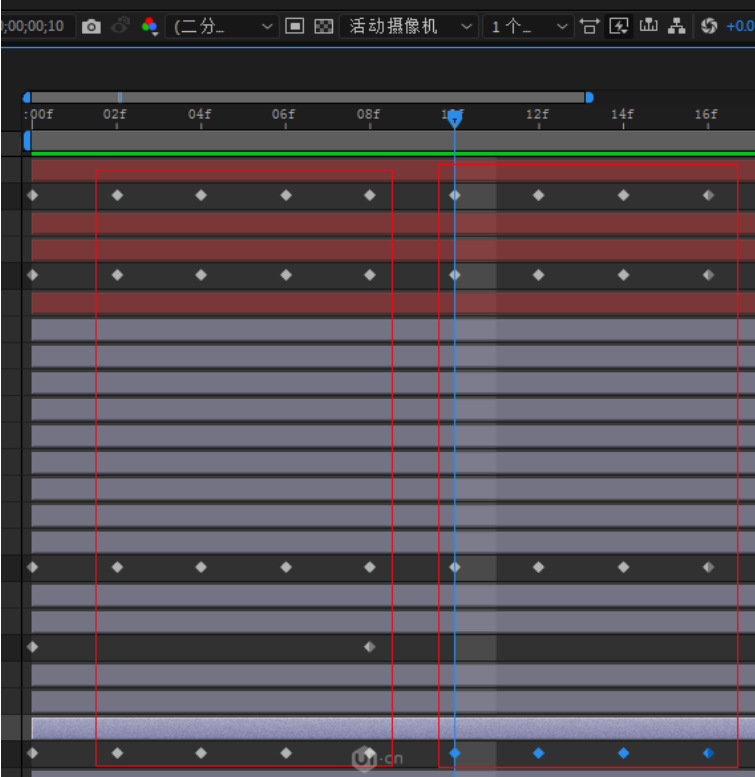The image size is (755, 777).
Task: Select the 04f keyframe in the topmost keyframe row
Action: point(201,195)
